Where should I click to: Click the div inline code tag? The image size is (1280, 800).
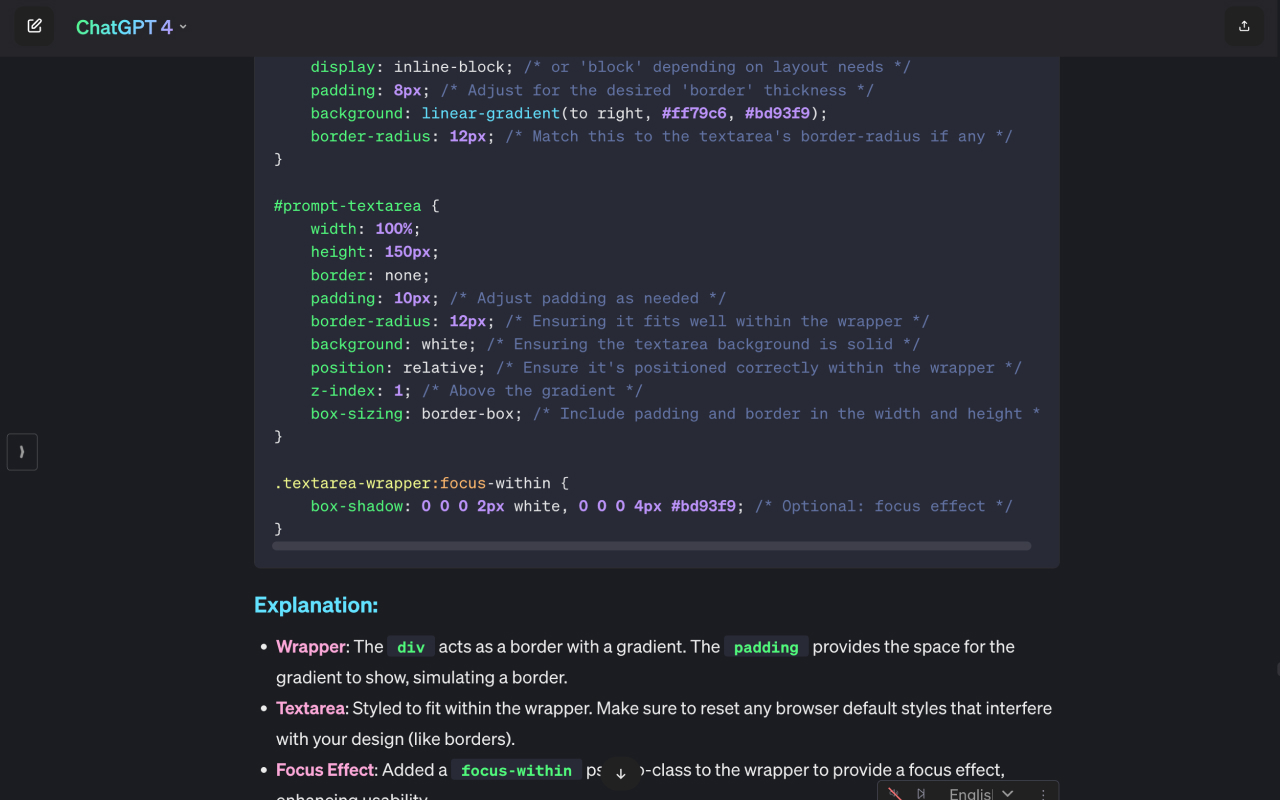pyautogui.click(x=411, y=647)
